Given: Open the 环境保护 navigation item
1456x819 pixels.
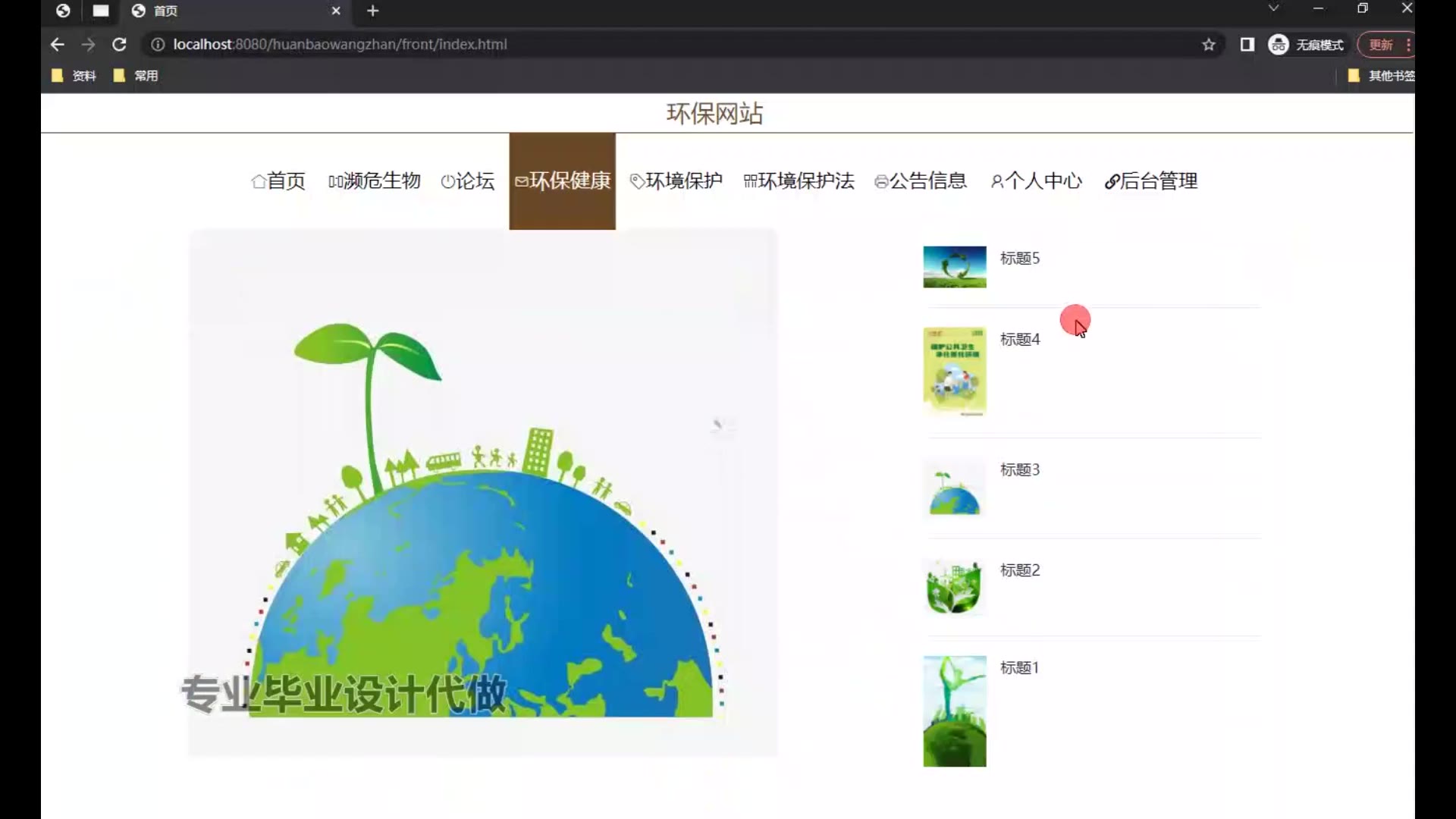Looking at the screenshot, I should coord(676,181).
